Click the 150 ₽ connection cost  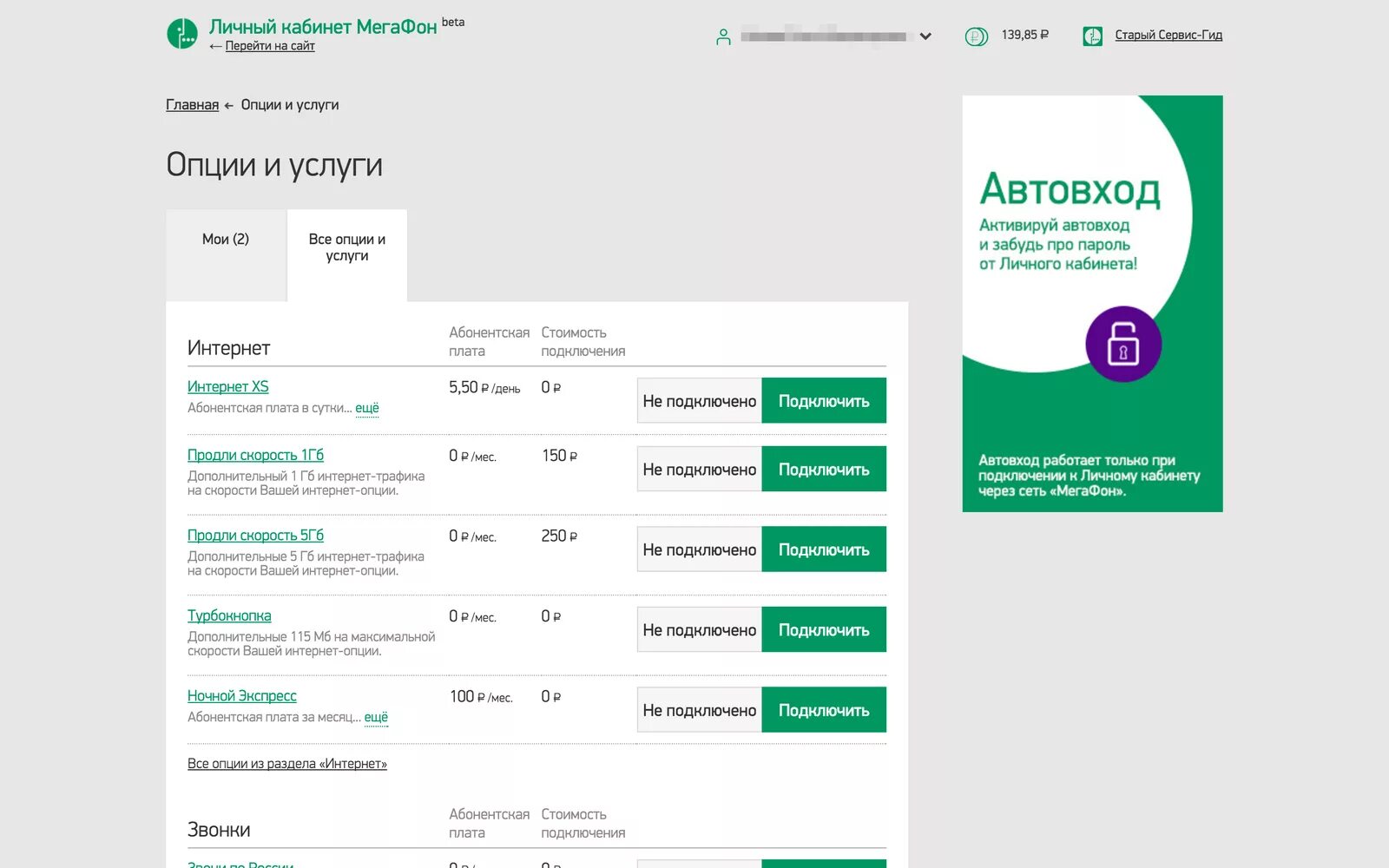tap(559, 456)
